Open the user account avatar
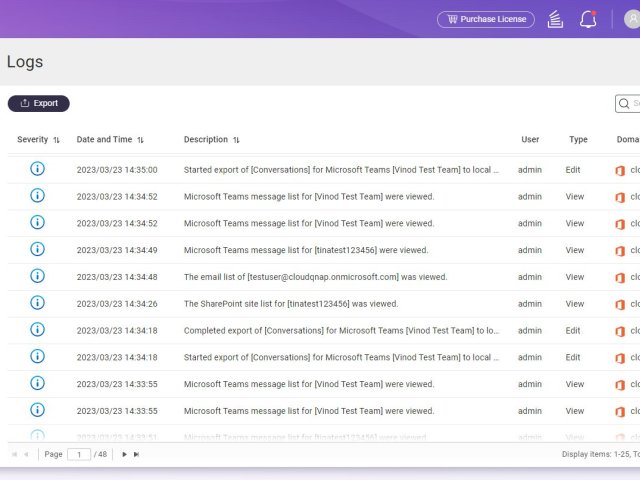The height and width of the screenshot is (480, 640). click(x=632, y=19)
